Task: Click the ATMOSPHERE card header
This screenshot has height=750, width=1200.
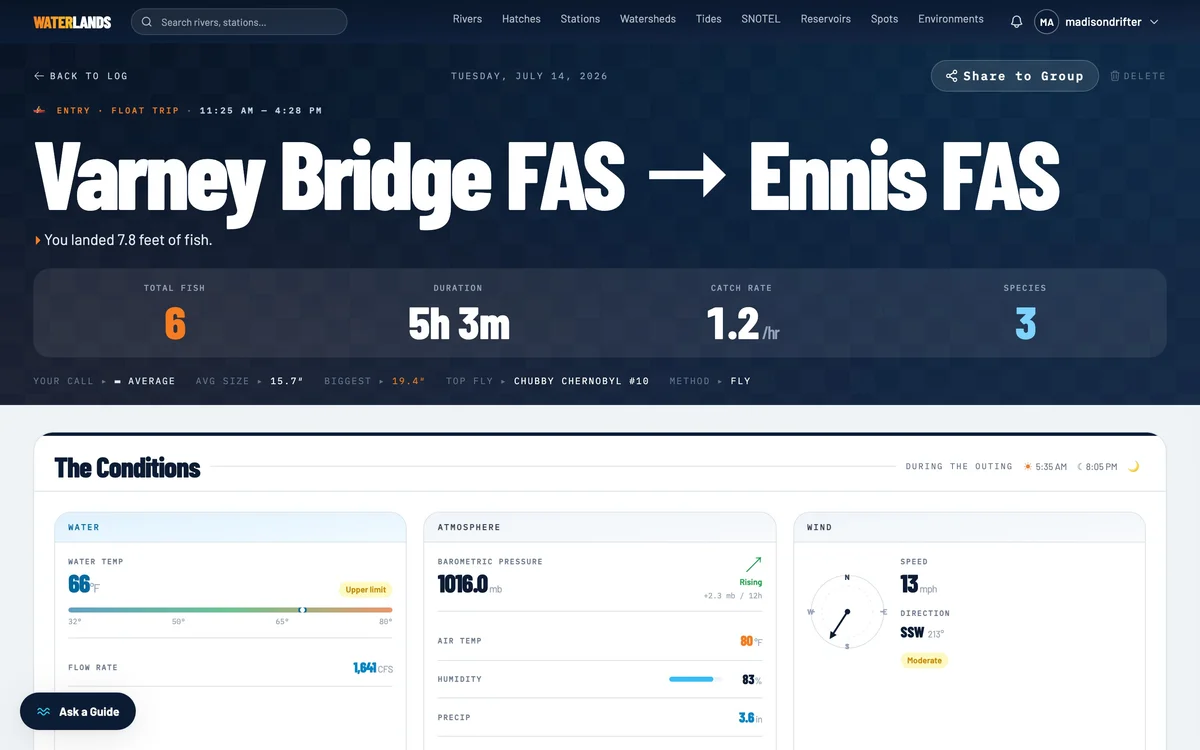Action: (x=600, y=527)
